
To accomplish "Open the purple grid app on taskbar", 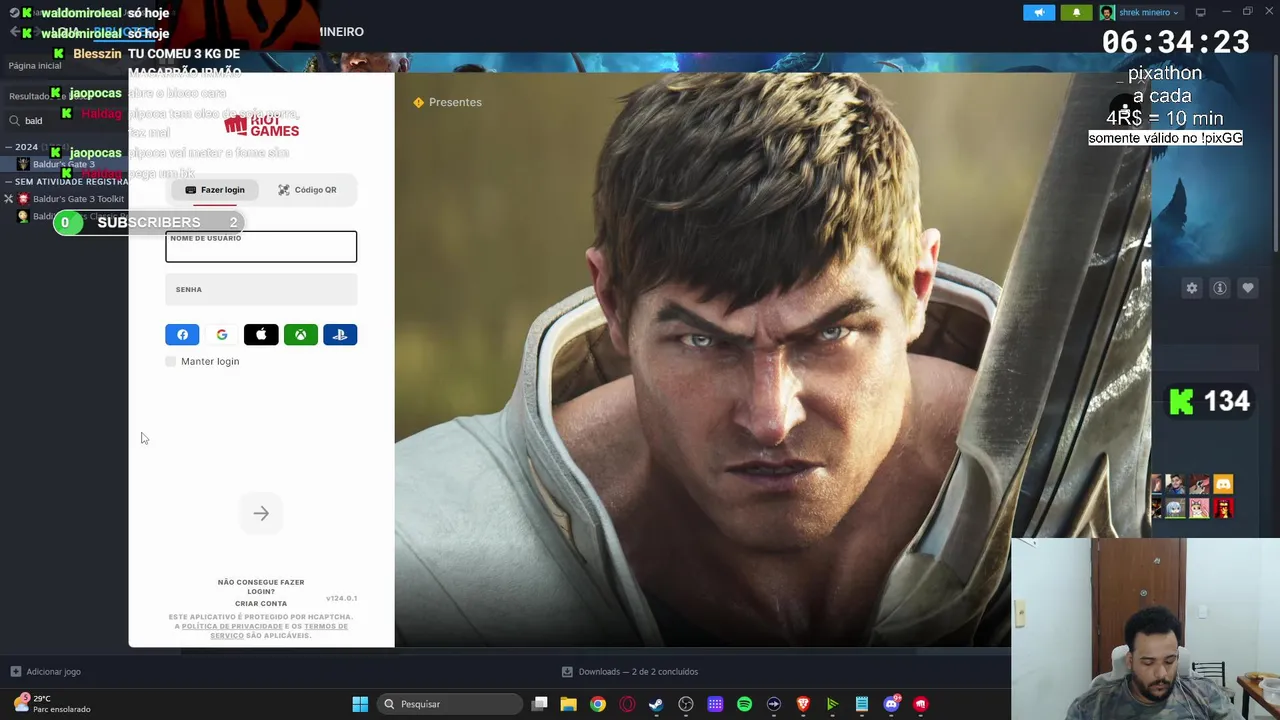I will (x=715, y=704).
